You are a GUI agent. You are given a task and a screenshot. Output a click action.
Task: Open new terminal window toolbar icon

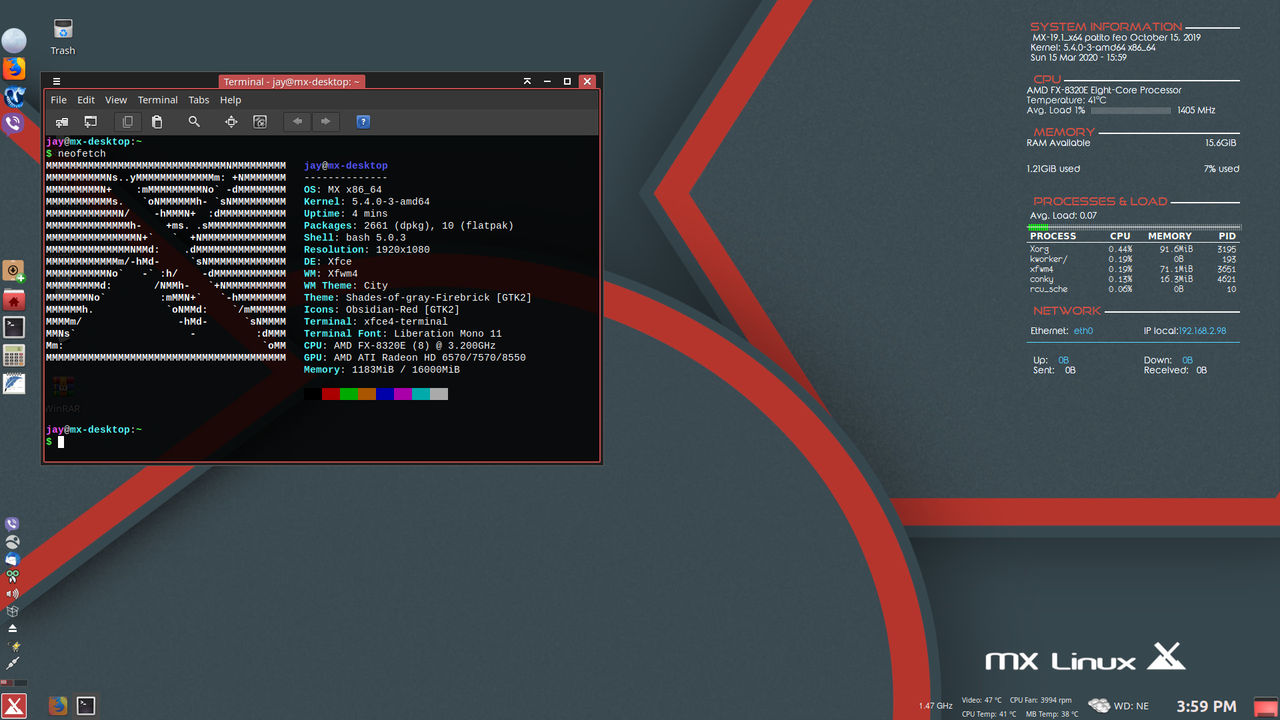pyautogui.click(x=91, y=122)
